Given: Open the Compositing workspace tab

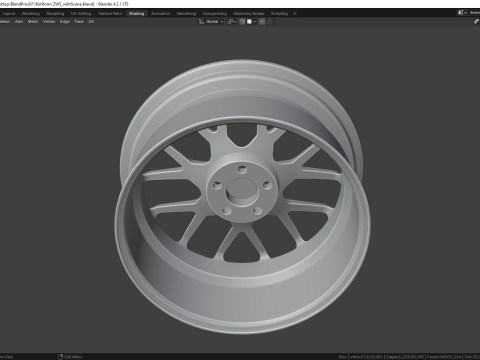Looking at the screenshot, I should (215, 14).
